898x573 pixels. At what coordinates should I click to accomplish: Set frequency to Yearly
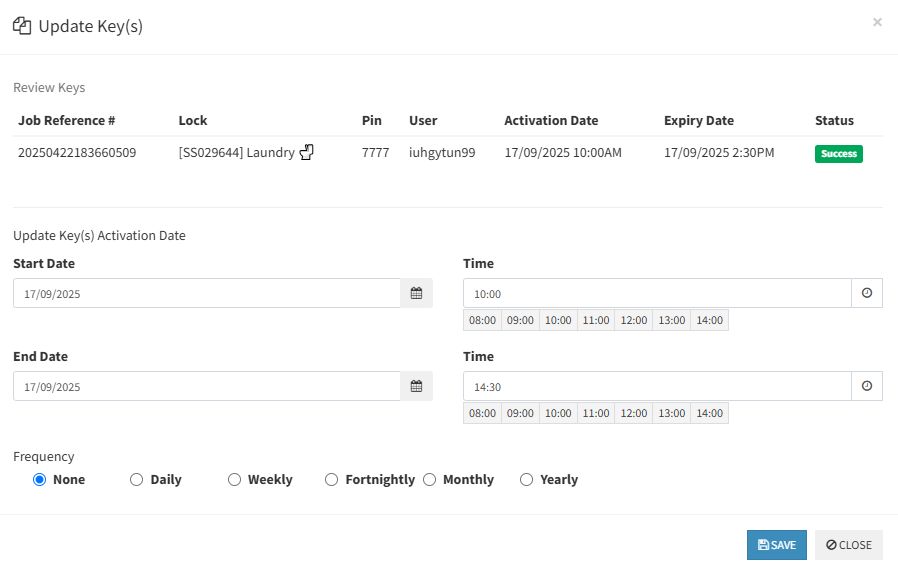click(x=527, y=480)
